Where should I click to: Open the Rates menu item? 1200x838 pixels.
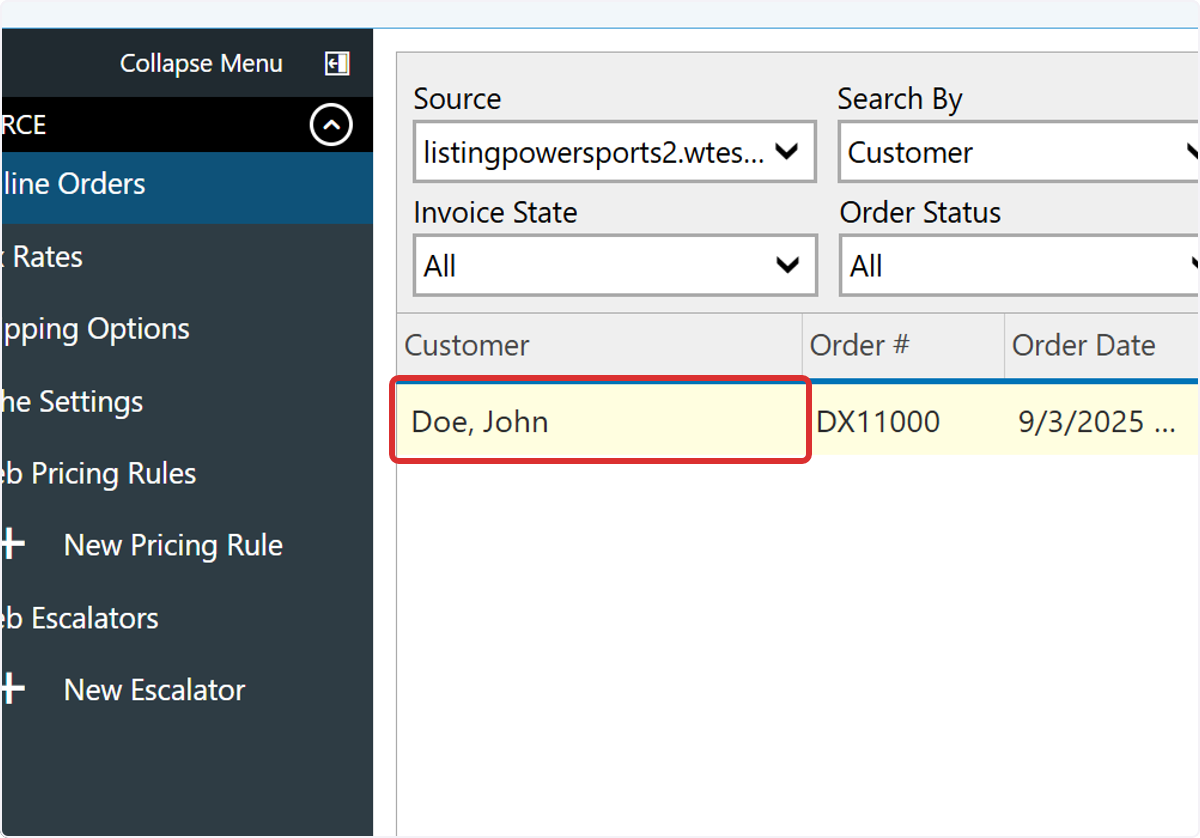click(186, 257)
